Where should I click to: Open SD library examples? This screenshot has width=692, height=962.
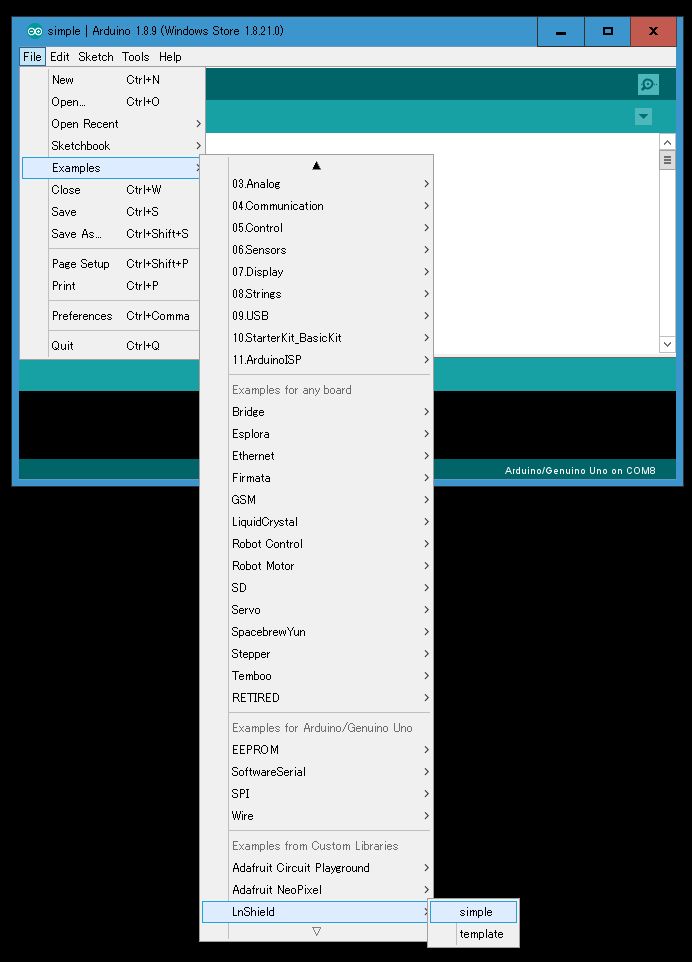point(317,588)
